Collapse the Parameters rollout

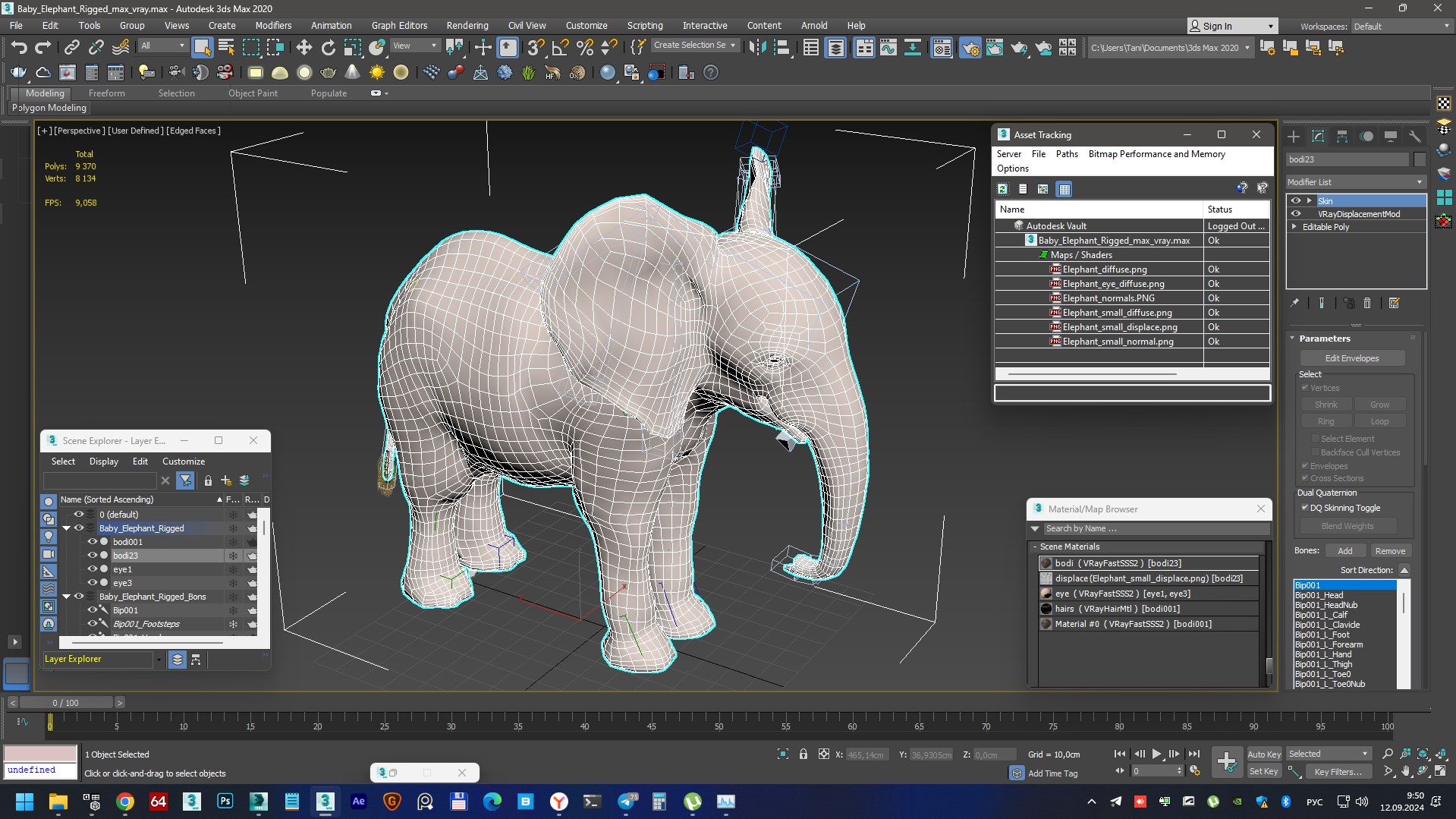(x=1293, y=339)
